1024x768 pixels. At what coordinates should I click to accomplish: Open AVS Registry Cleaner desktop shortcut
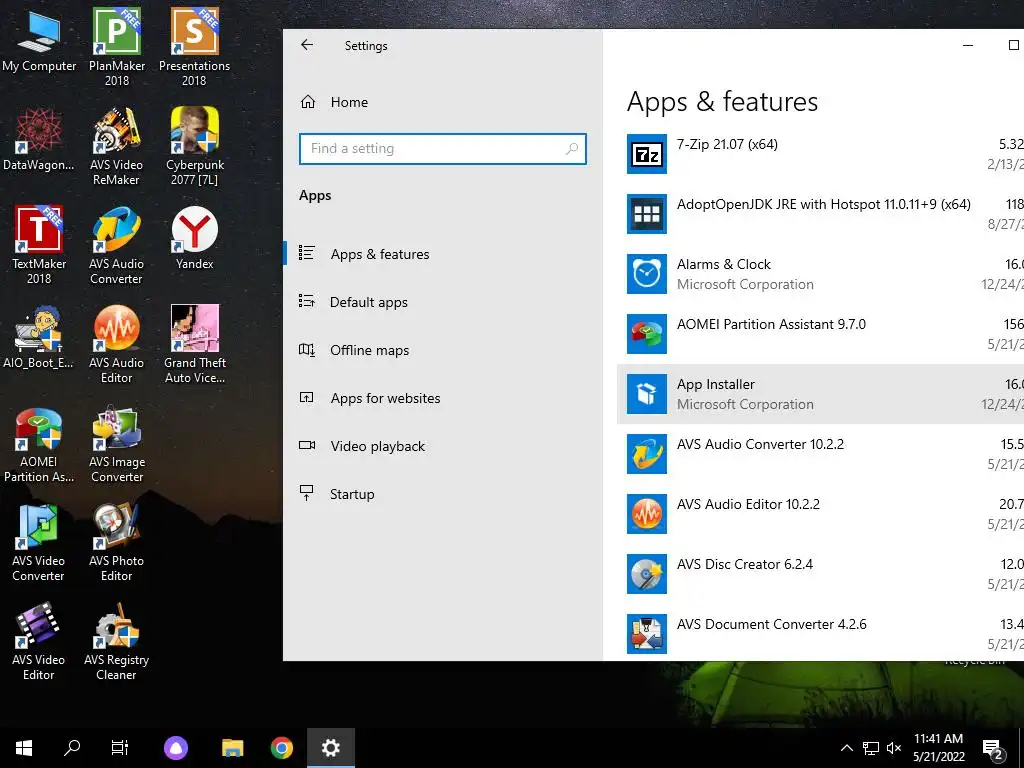click(x=116, y=643)
